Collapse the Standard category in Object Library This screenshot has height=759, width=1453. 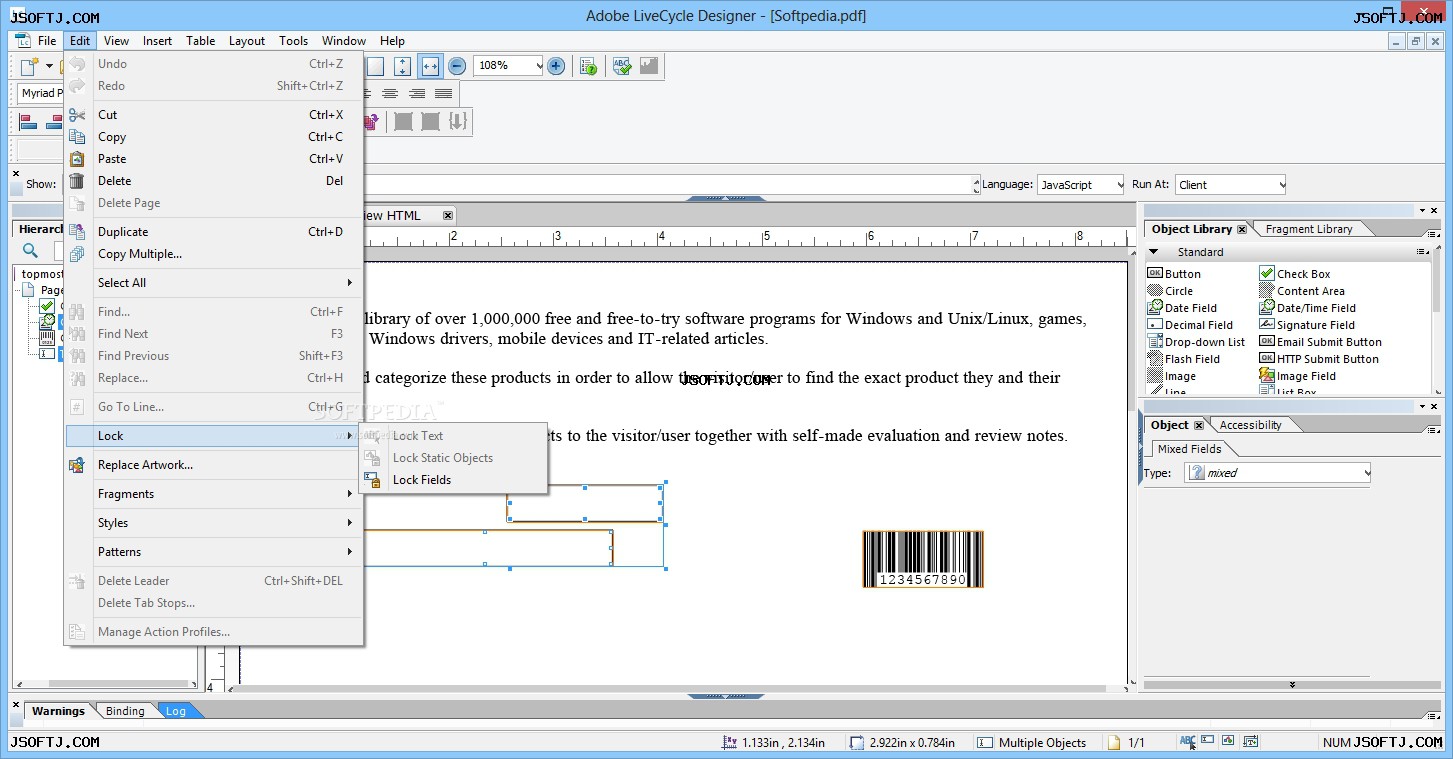coord(1154,252)
